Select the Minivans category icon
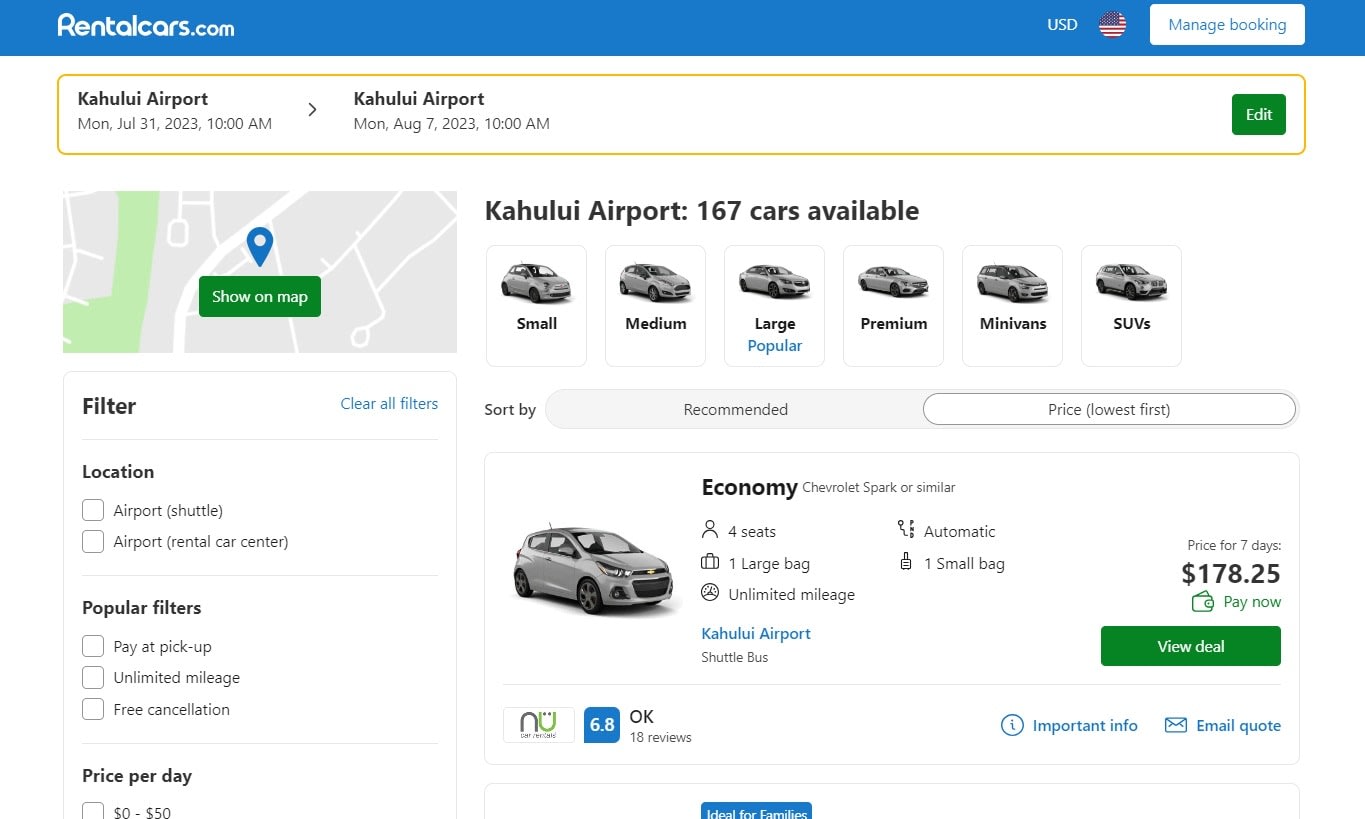The height and width of the screenshot is (819, 1365). [x=1012, y=282]
